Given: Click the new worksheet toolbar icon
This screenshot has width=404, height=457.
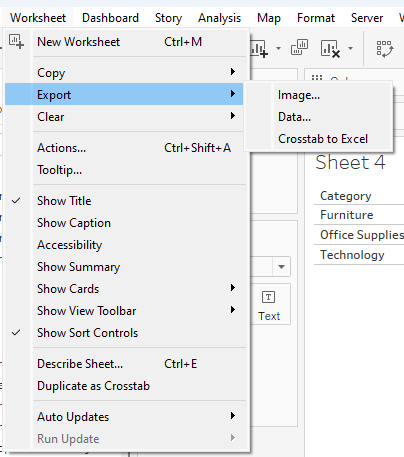Looking at the screenshot, I should point(259,49).
